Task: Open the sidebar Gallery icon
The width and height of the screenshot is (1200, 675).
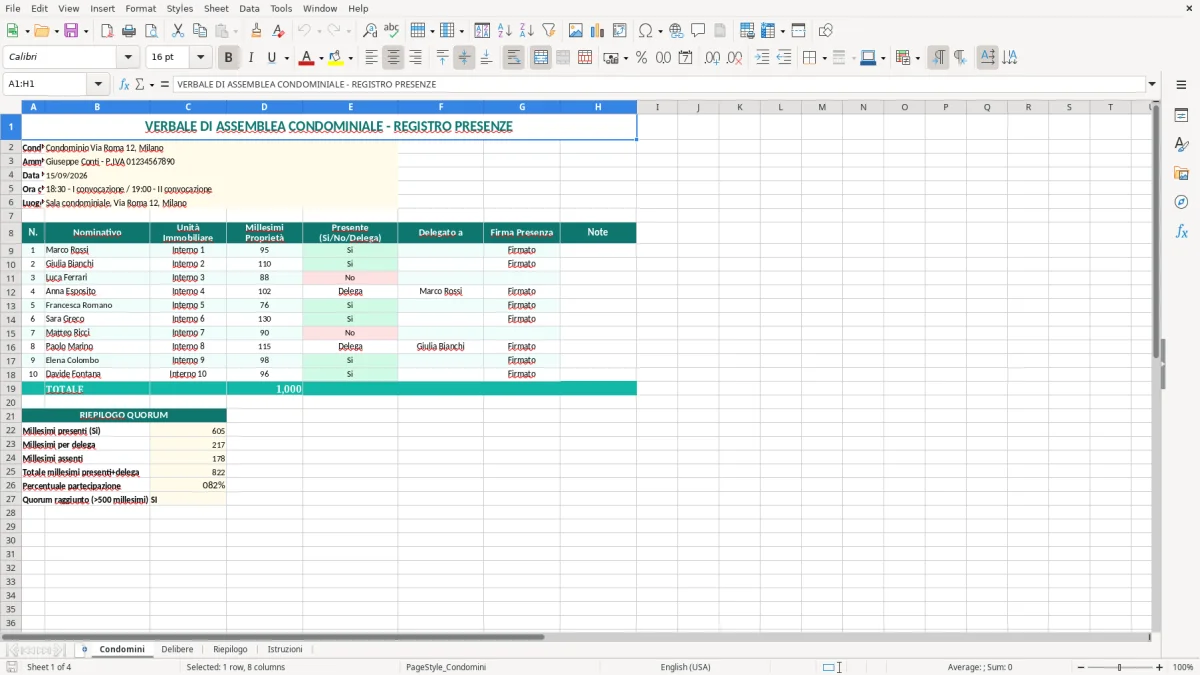Action: point(1181,173)
